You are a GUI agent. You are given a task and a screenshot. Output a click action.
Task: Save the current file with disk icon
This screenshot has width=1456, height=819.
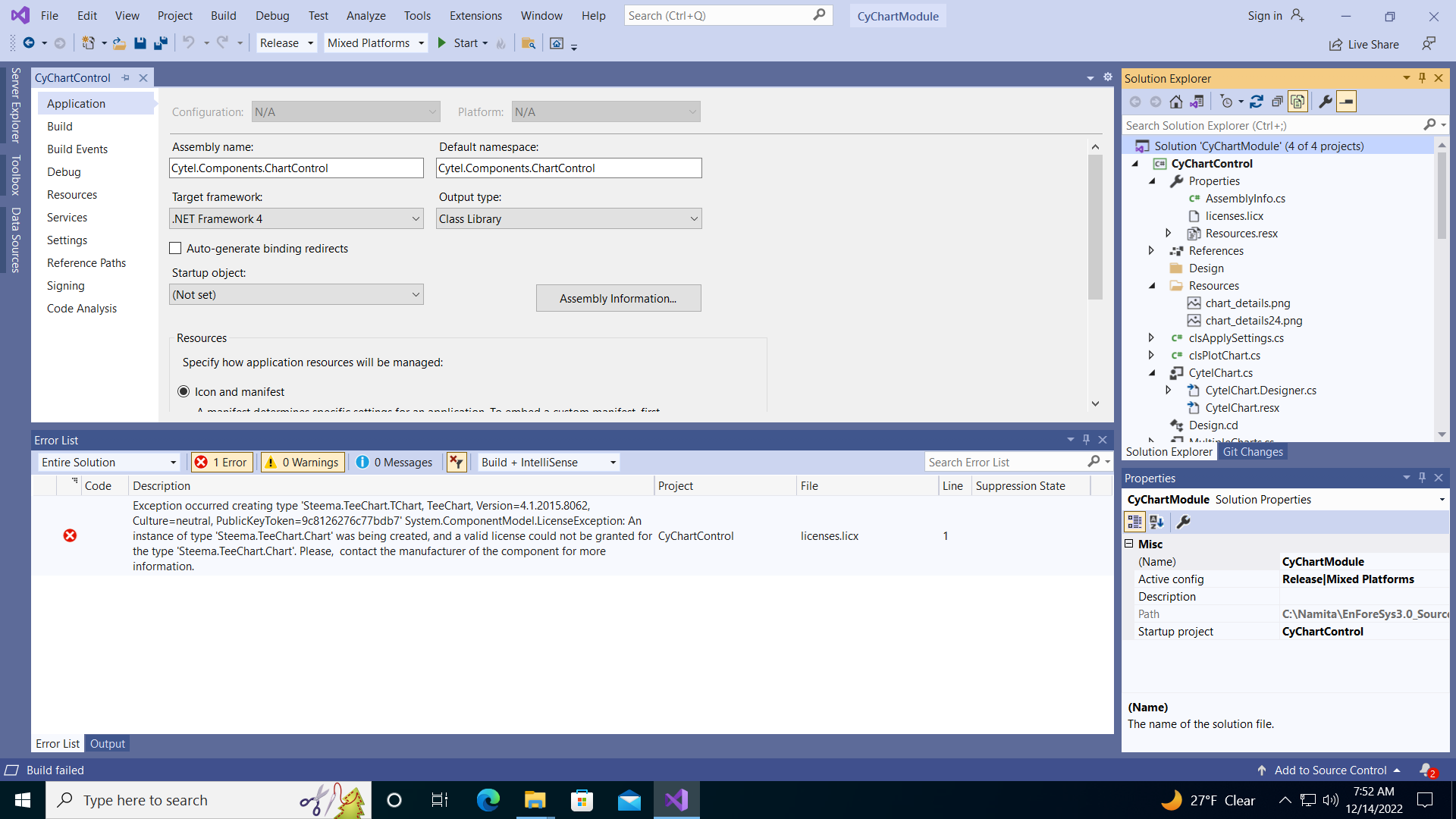click(140, 43)
